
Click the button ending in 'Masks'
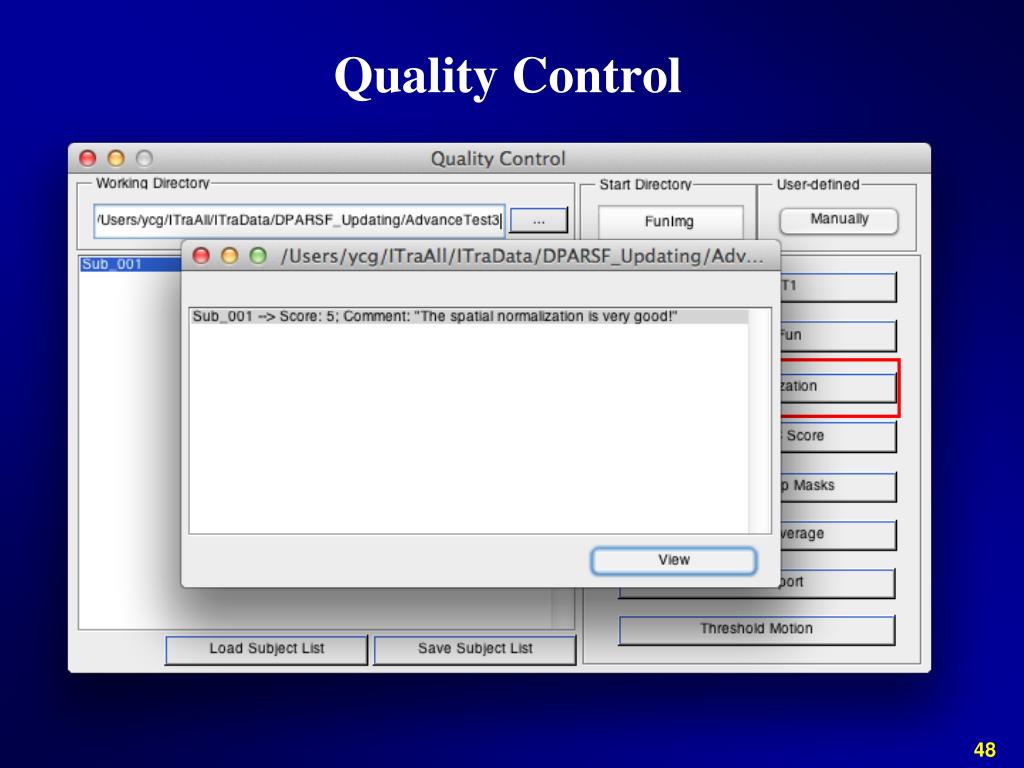(838, 487)
